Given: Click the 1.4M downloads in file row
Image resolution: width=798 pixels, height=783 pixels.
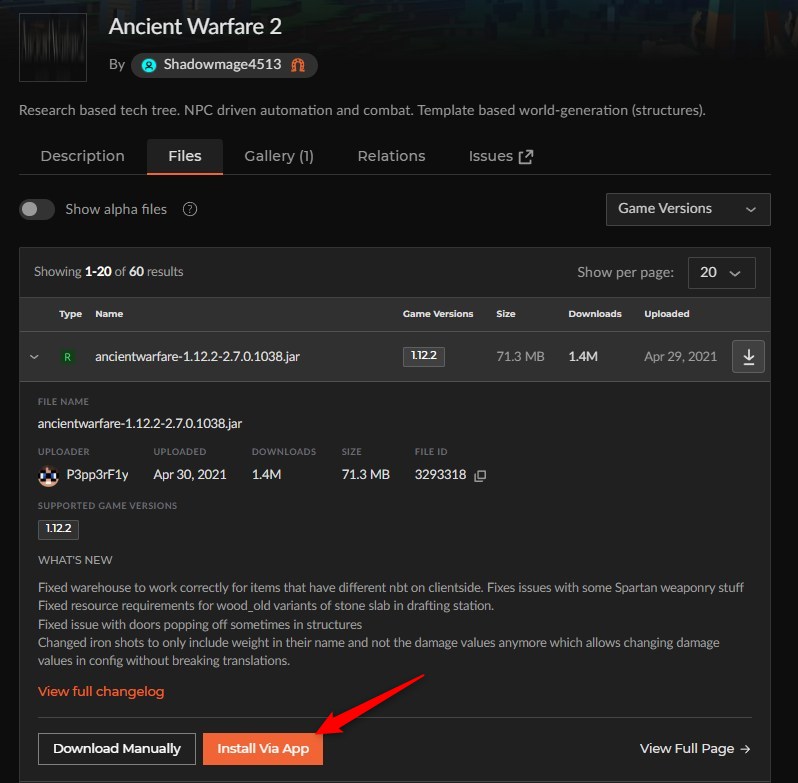Looking at the screenshot, I should point(583,357).
